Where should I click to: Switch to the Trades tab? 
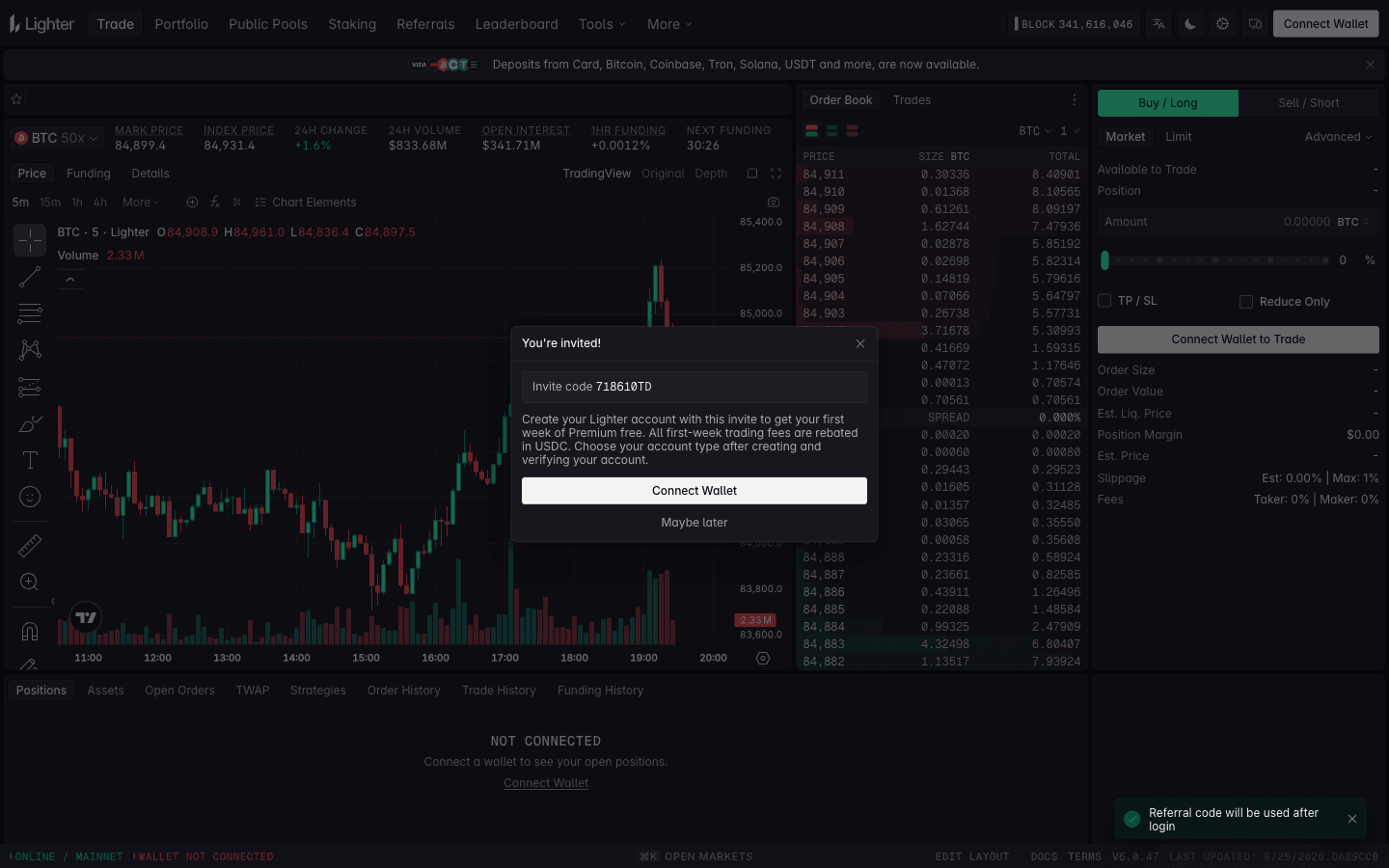tap(912, 100)
